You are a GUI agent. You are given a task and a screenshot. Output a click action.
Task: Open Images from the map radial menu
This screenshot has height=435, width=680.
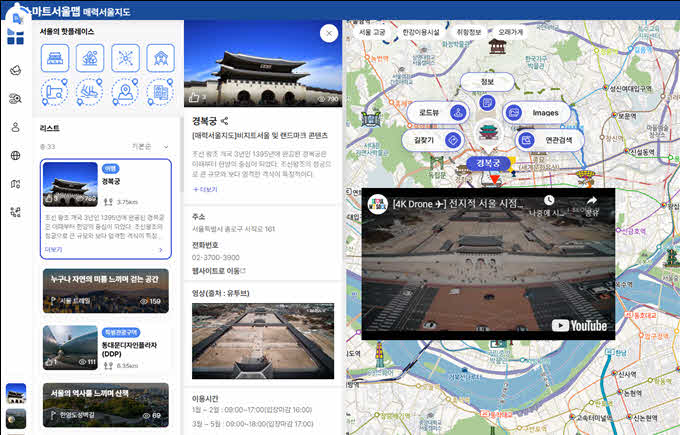[x=536, y=113]
